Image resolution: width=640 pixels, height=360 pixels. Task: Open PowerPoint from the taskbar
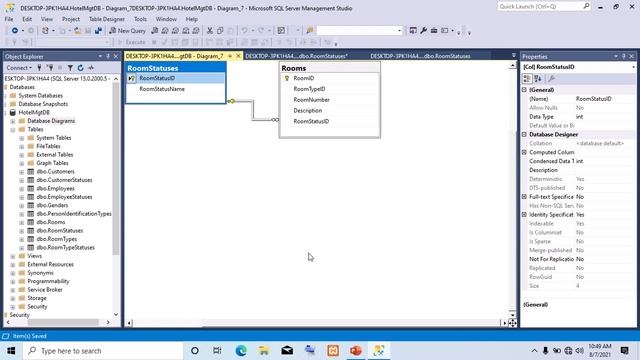(x=356, y=351)
